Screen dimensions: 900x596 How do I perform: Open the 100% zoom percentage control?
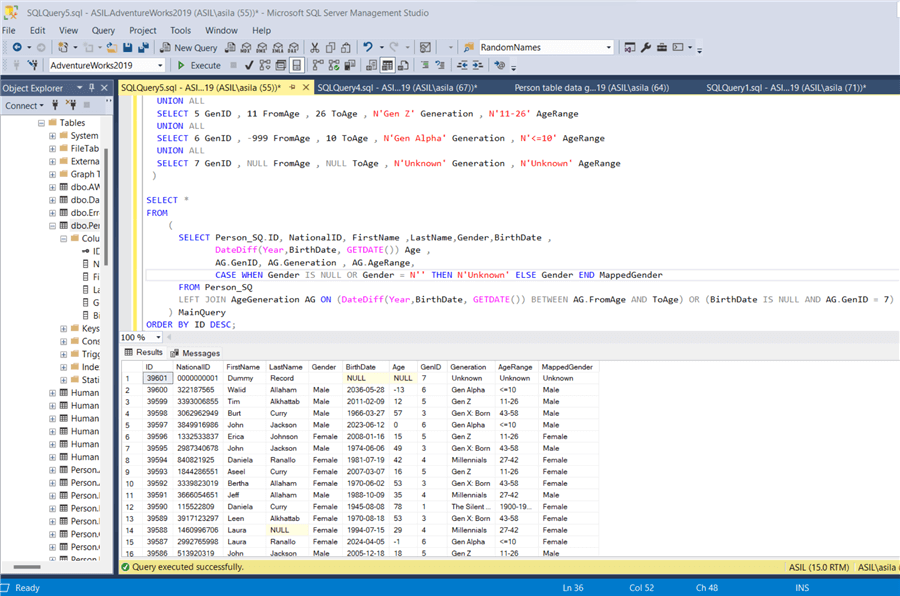coord(140,338)
